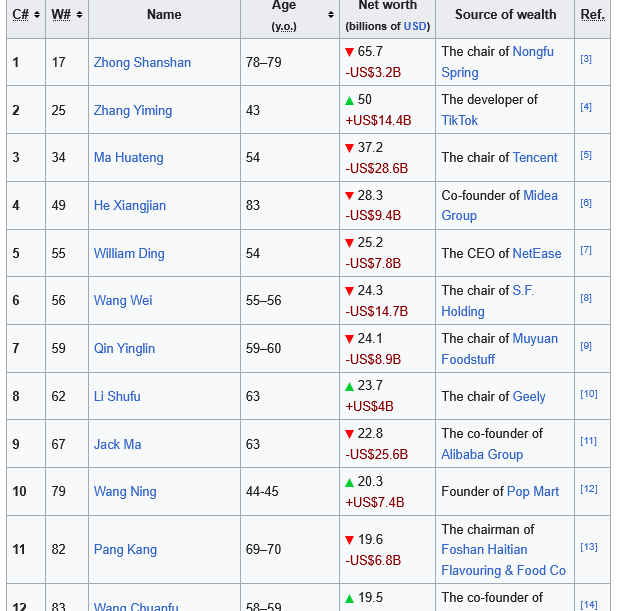Sort table by the C# column arrows
Viewport: 625px width, 611px height.
(x=37, y=15)
